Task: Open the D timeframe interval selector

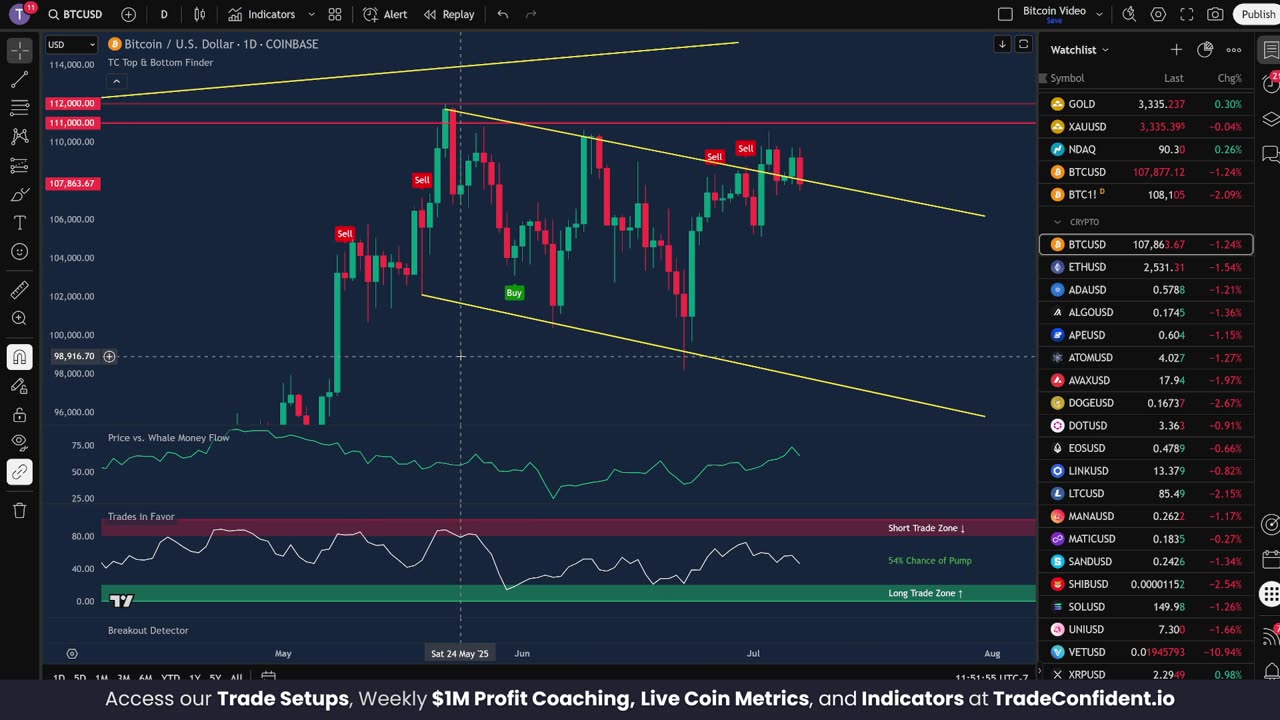Action: pyautogui.click(x=164, y=14)
